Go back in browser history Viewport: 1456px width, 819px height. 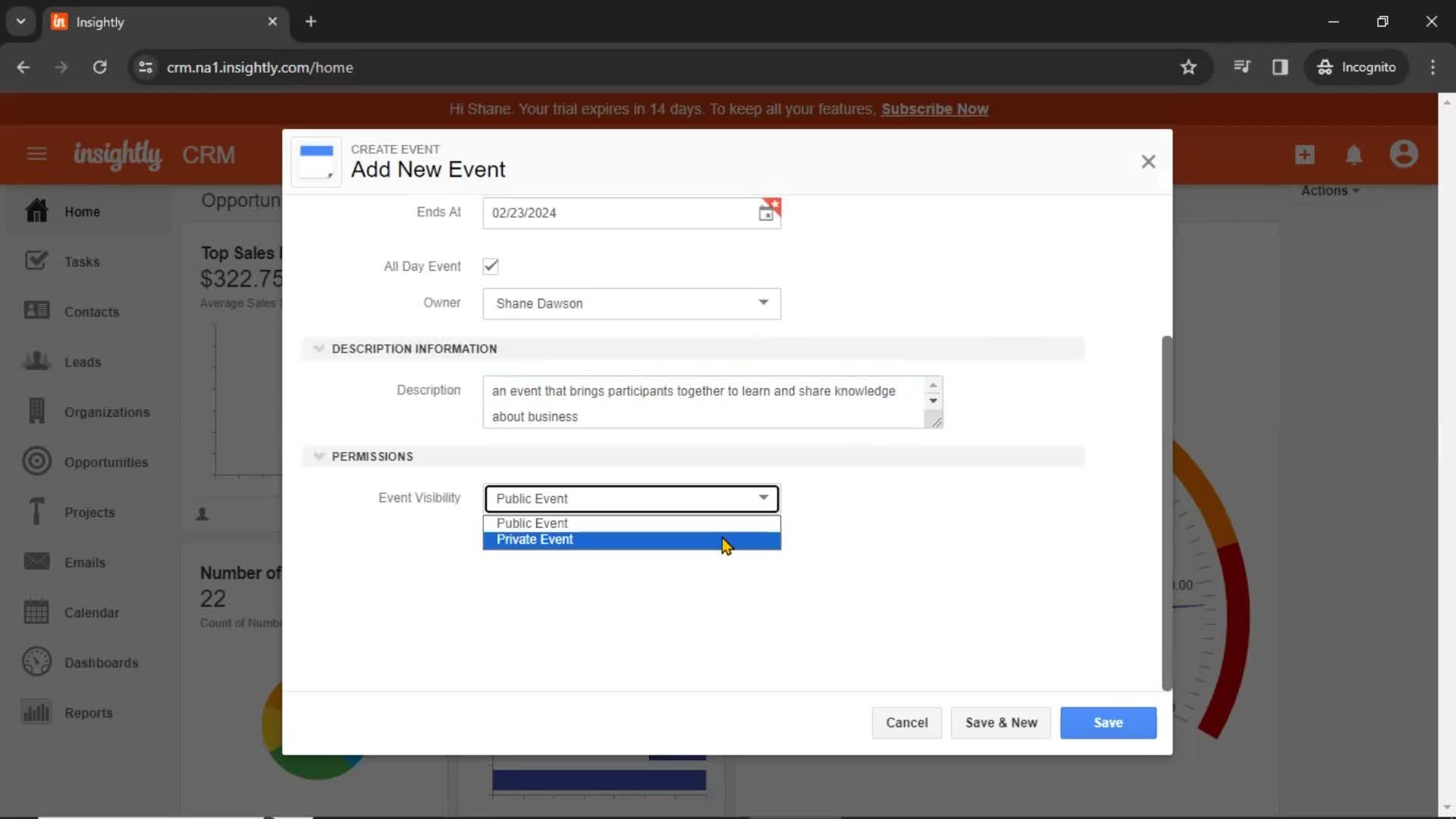point(24,67)
